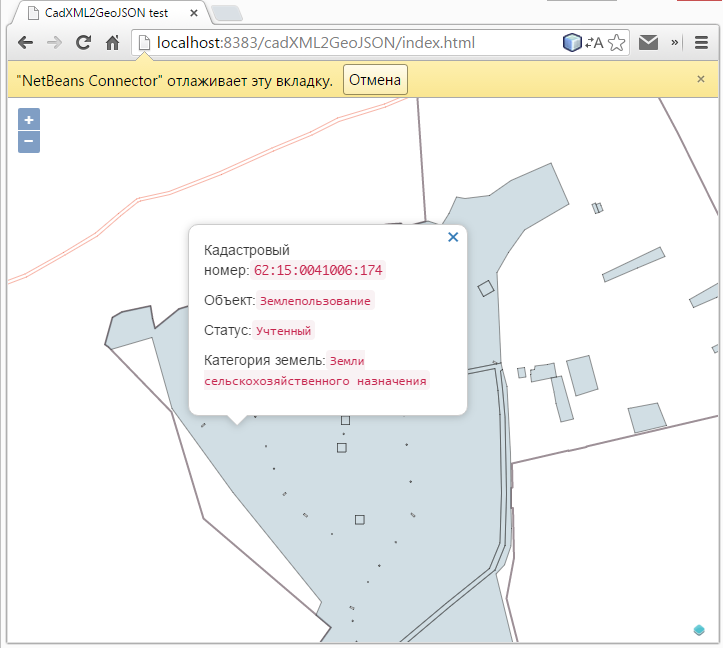Bookmark this page with the star icon

pos(616,43)
